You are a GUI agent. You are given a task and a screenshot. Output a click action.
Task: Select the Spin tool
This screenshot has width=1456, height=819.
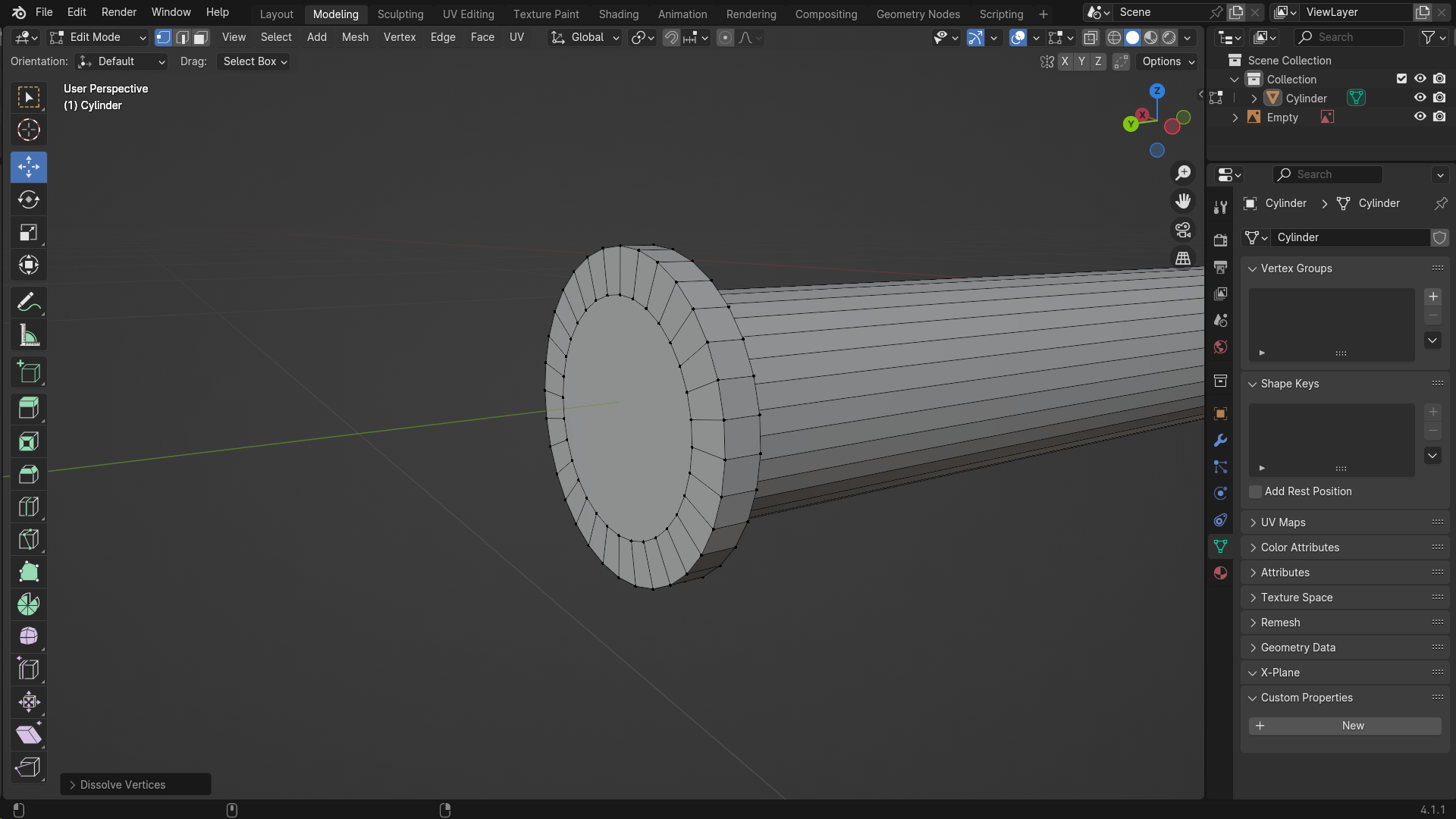coord(29,604)
